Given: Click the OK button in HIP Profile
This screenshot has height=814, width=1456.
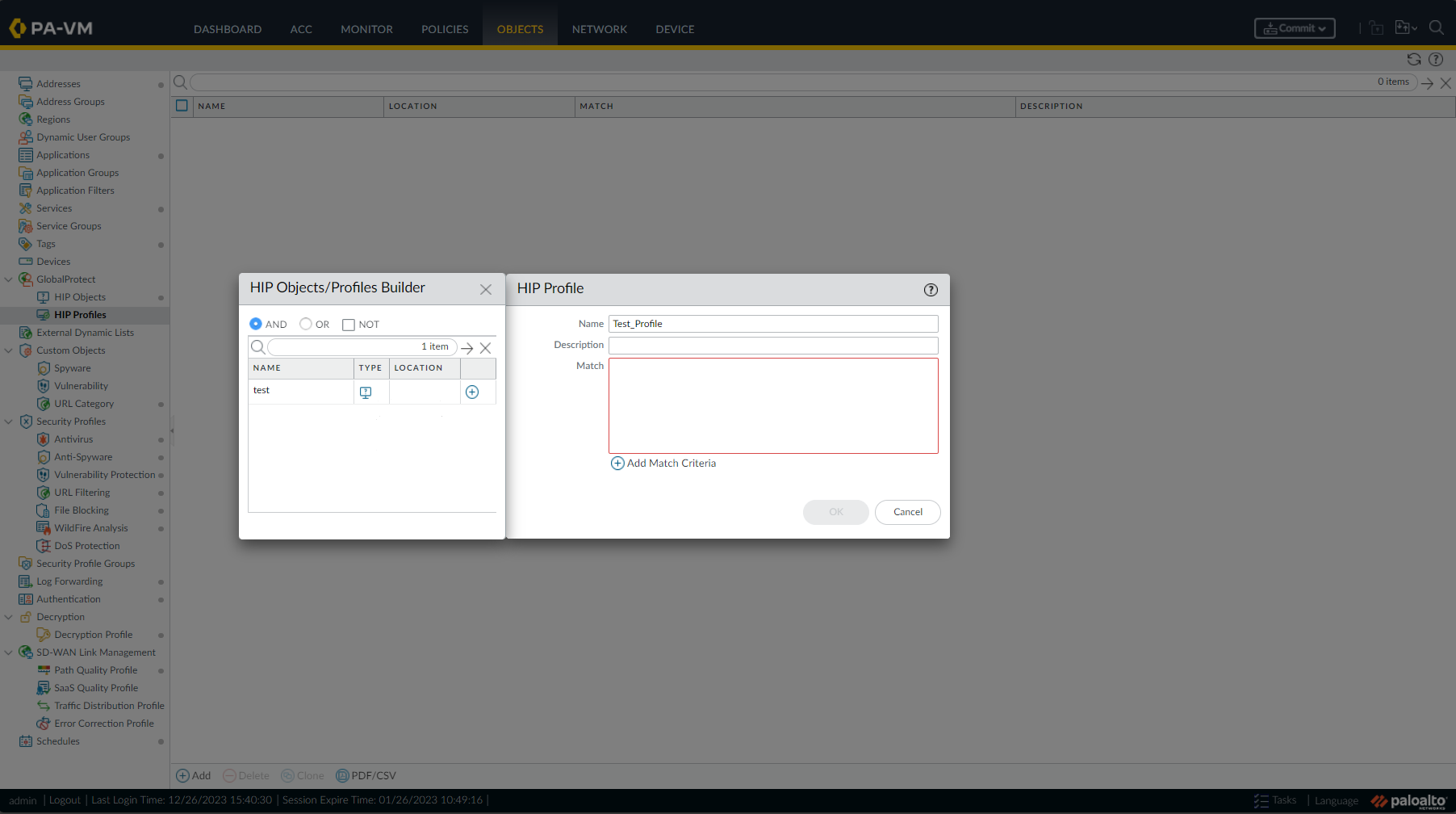Looking at the screenshot, I should (836, 512).
